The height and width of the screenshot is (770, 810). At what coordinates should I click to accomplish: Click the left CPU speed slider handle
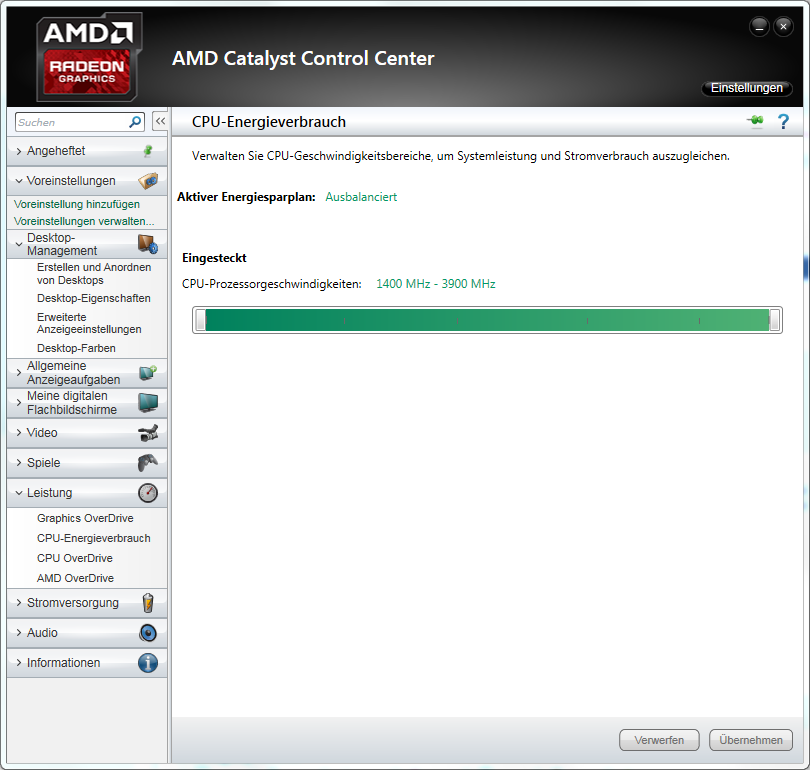tap(200, 320)
